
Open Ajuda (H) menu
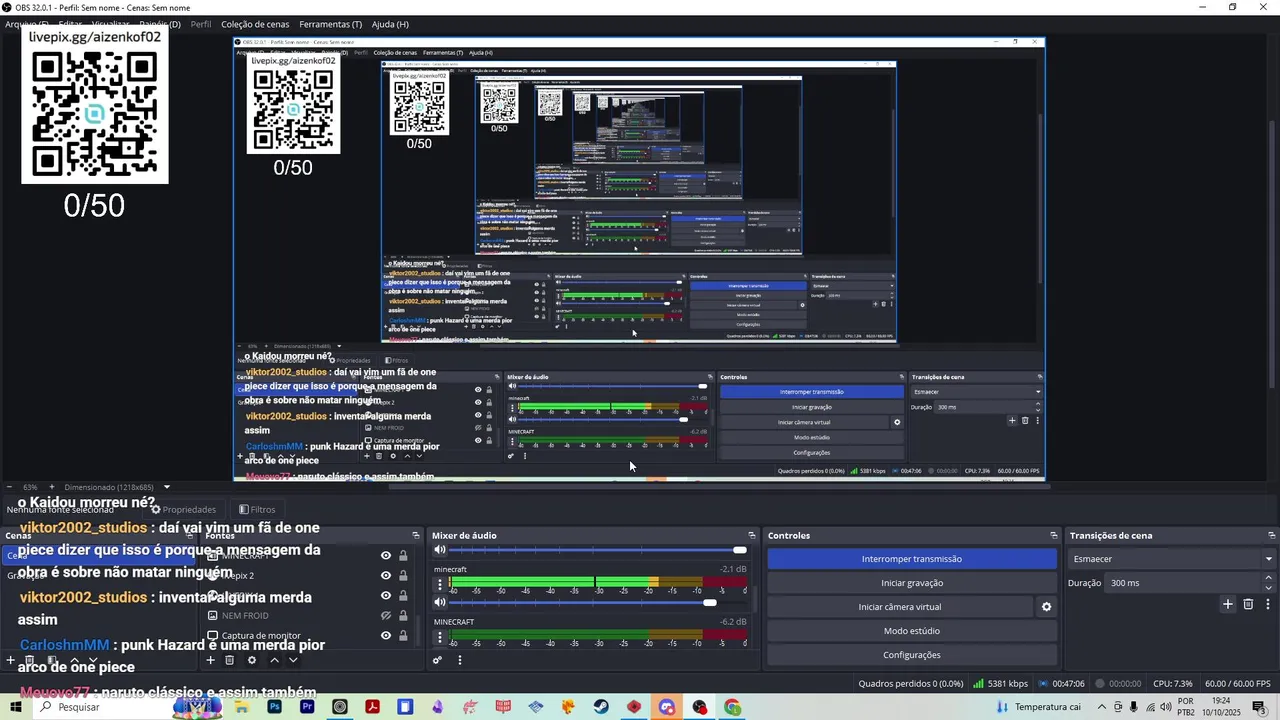pos(390,24)
